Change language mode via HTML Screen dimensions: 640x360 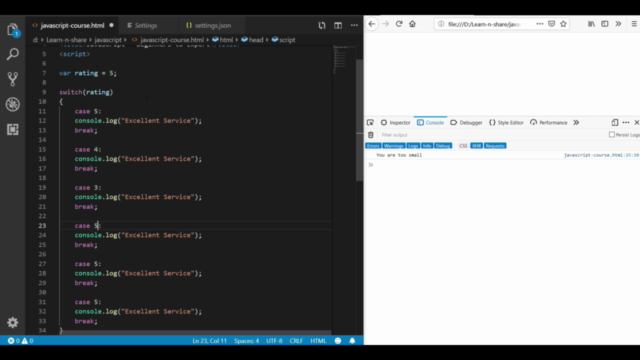click(318, 341)
